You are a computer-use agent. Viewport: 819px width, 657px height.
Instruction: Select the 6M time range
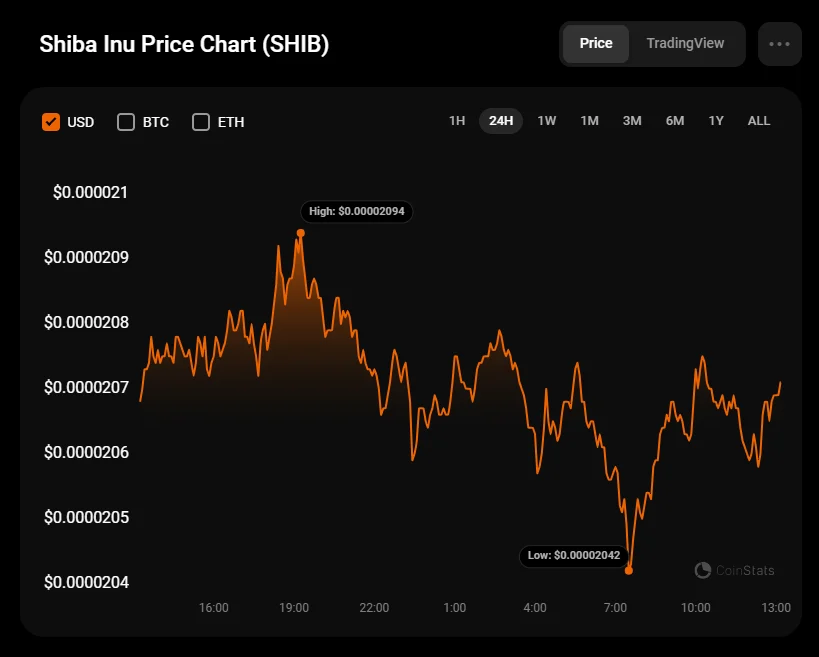[675, 121]
